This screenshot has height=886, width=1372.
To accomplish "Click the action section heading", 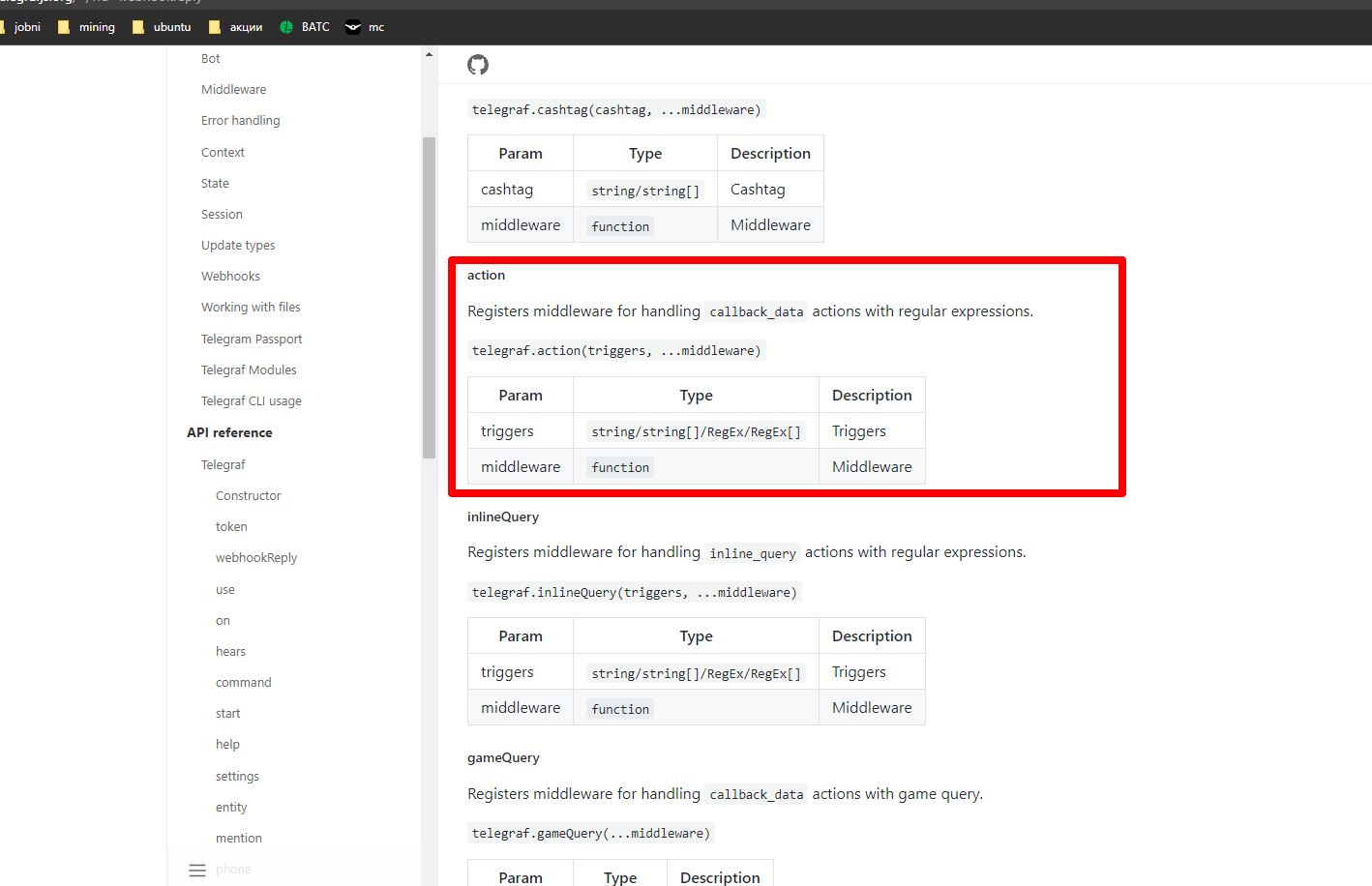I will point(486,276).
